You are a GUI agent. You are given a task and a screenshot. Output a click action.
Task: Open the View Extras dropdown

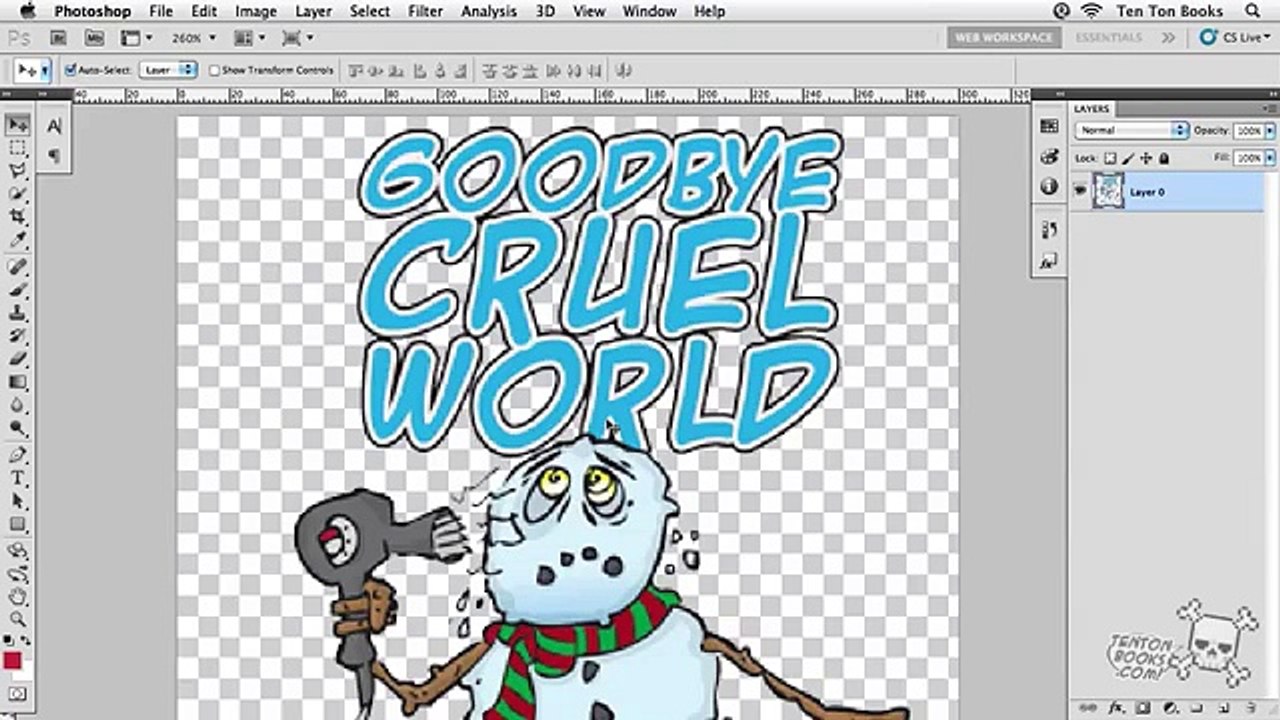pyautogui.click(x=136, y=38)
